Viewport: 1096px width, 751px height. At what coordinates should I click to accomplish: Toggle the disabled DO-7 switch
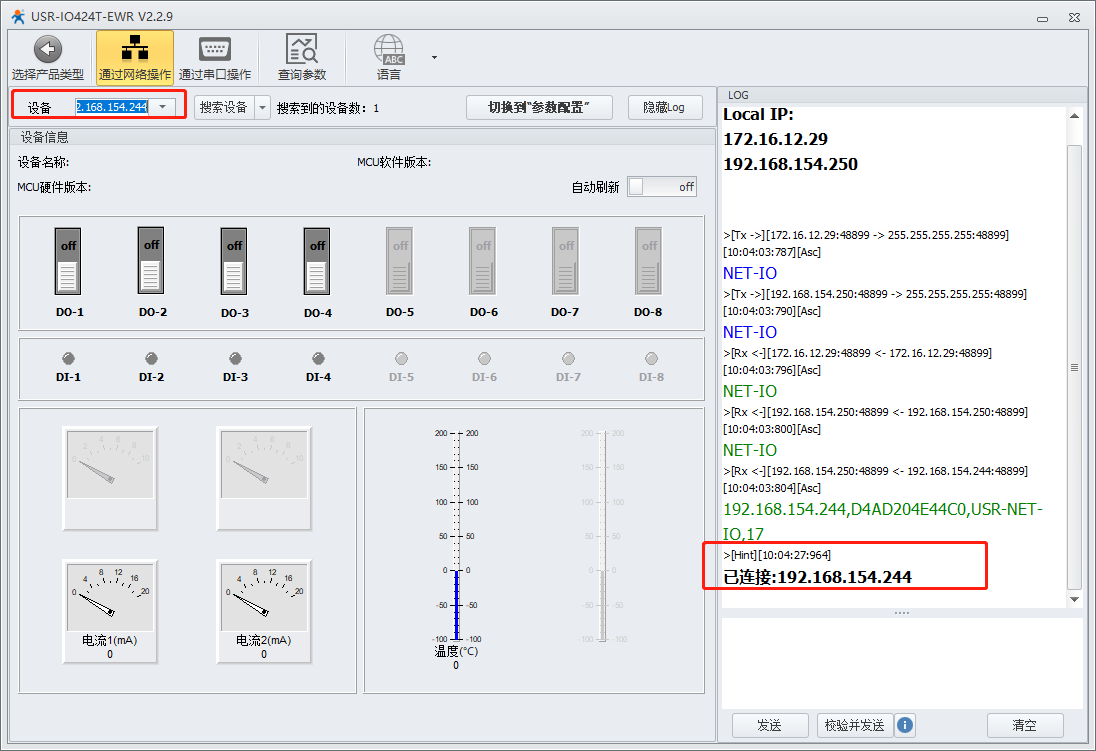(x=565, y=262)
